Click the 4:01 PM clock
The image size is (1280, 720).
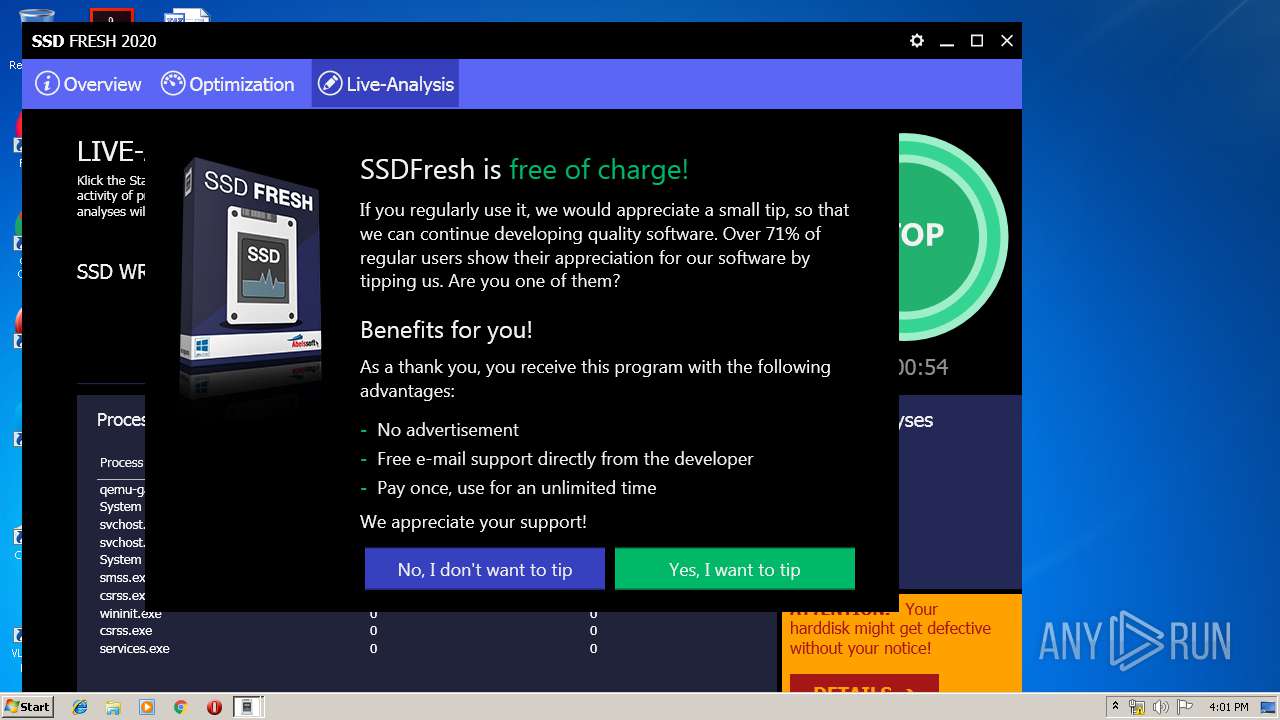(x=1229, y=707)
